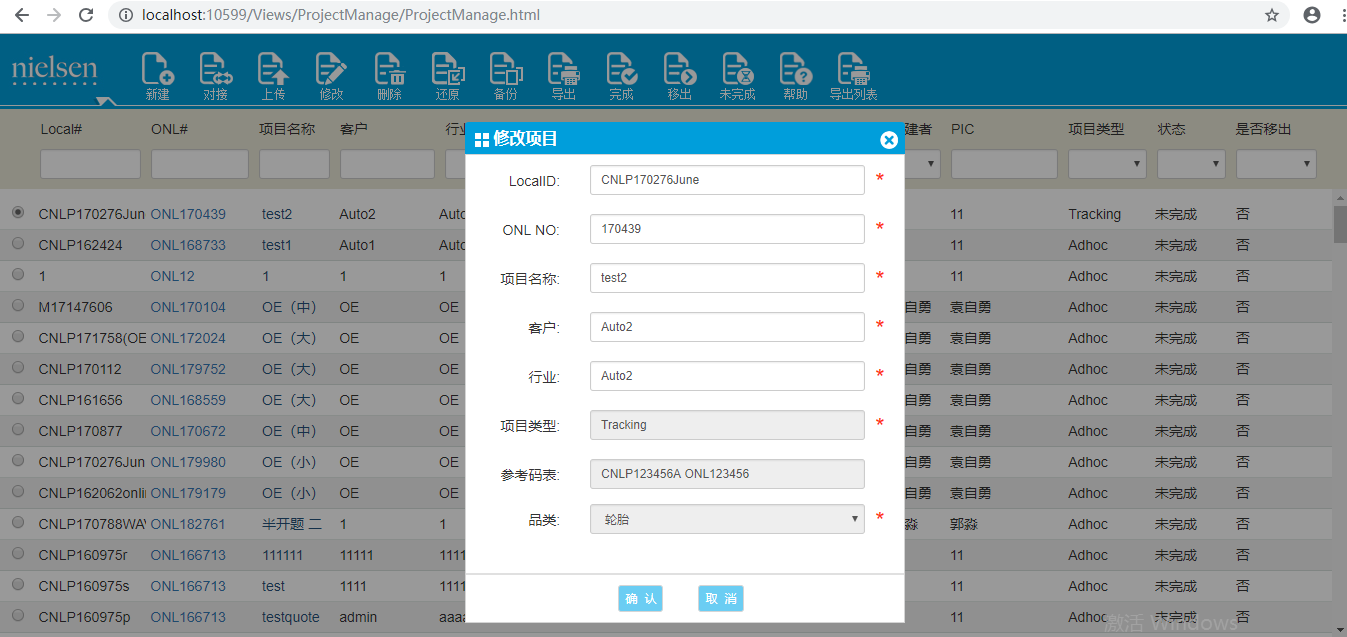Click the 还原 (Restore) toolbar icon
Viewport: 1347px width, 637px height.
click(447, 76)
